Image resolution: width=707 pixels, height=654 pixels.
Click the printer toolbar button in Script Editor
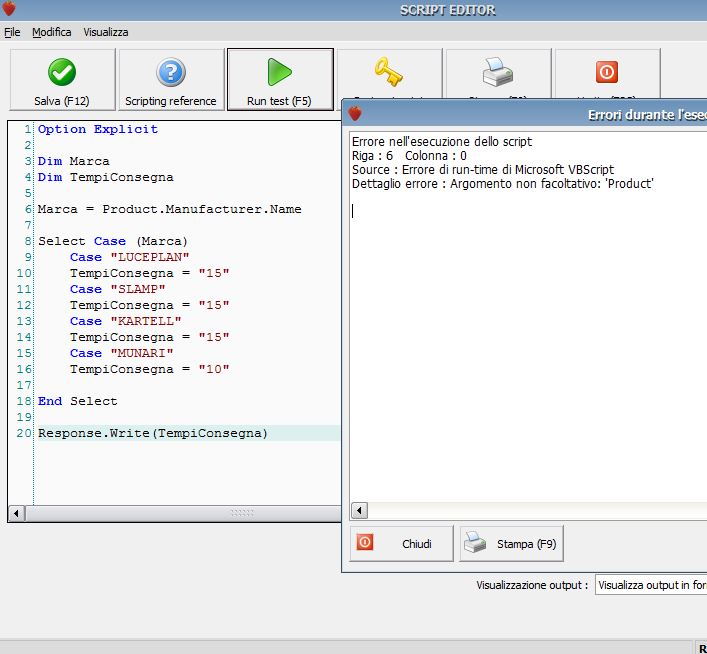tap(498, 74)
